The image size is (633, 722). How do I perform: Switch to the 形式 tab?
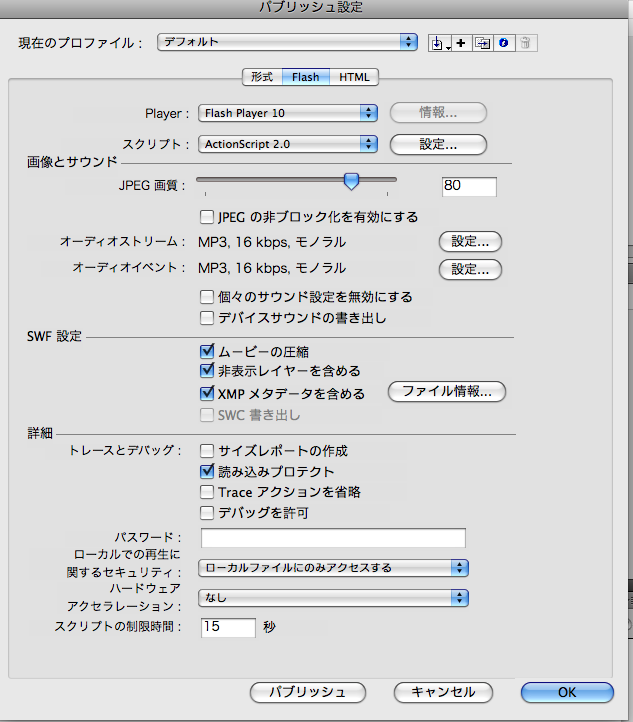(x=262, y=77)
